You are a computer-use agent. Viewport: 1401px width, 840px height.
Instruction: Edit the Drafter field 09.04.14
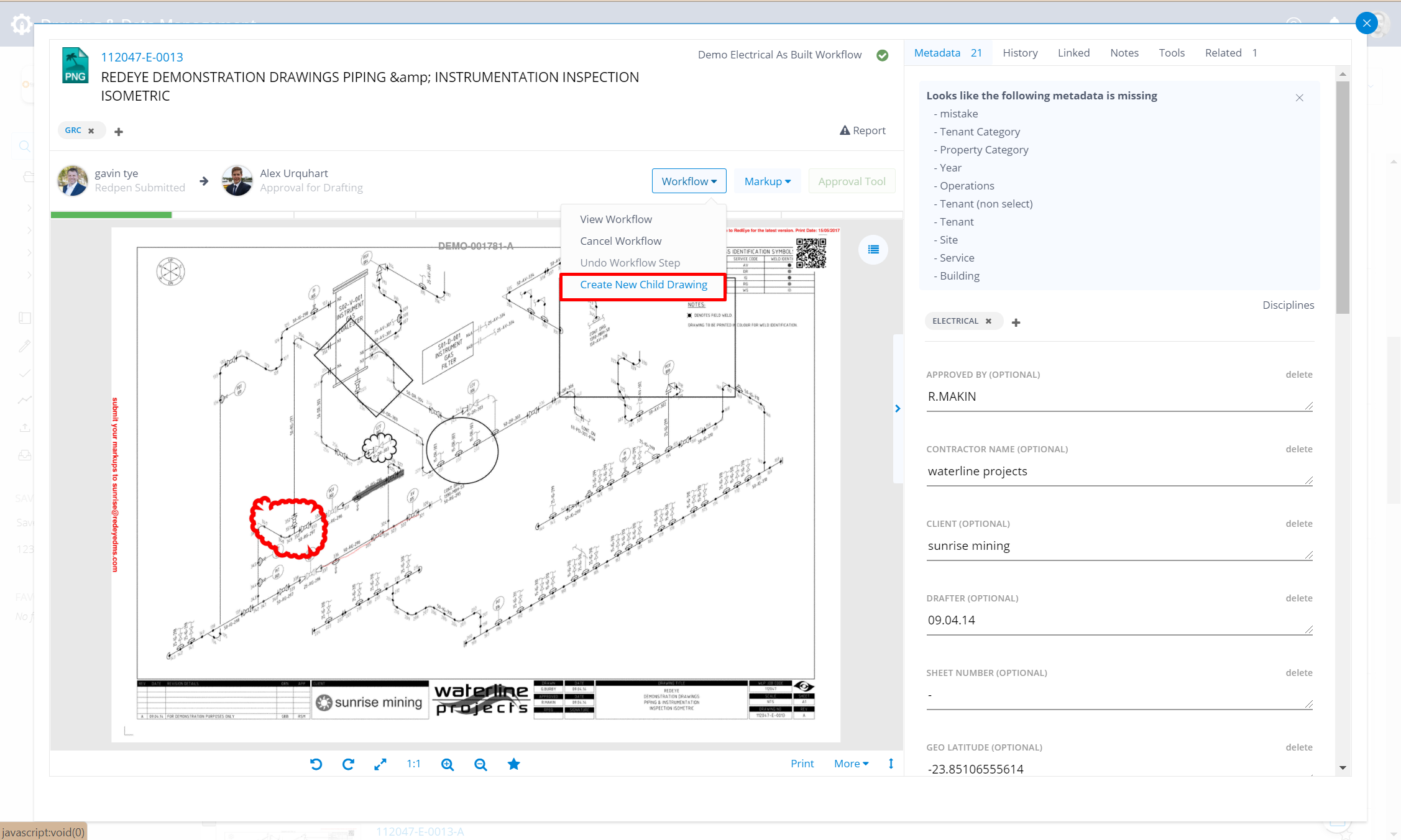[1119, 621]
